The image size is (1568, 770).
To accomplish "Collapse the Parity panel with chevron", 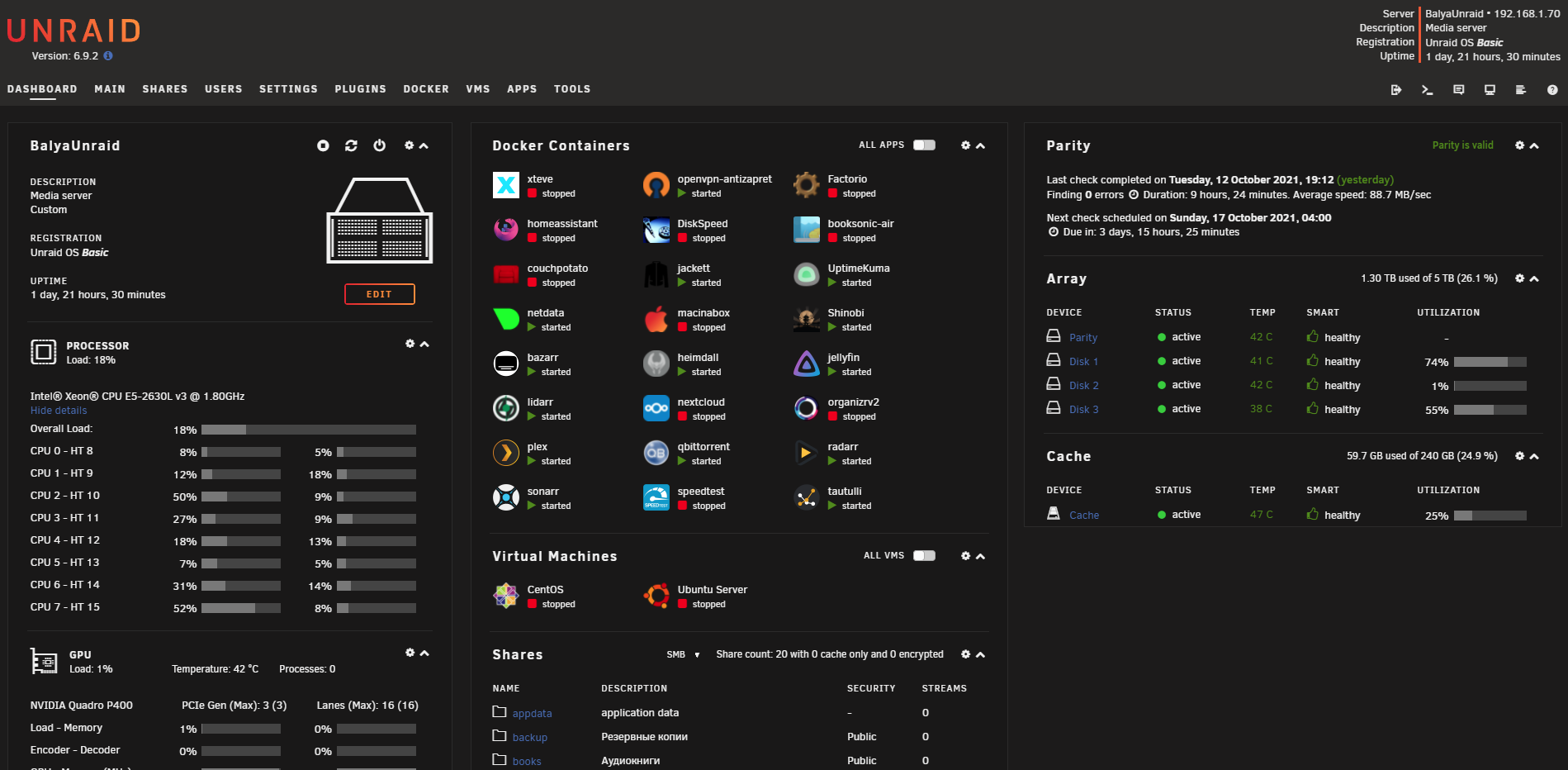I will pyautogui.click(x=1534, y=145).
